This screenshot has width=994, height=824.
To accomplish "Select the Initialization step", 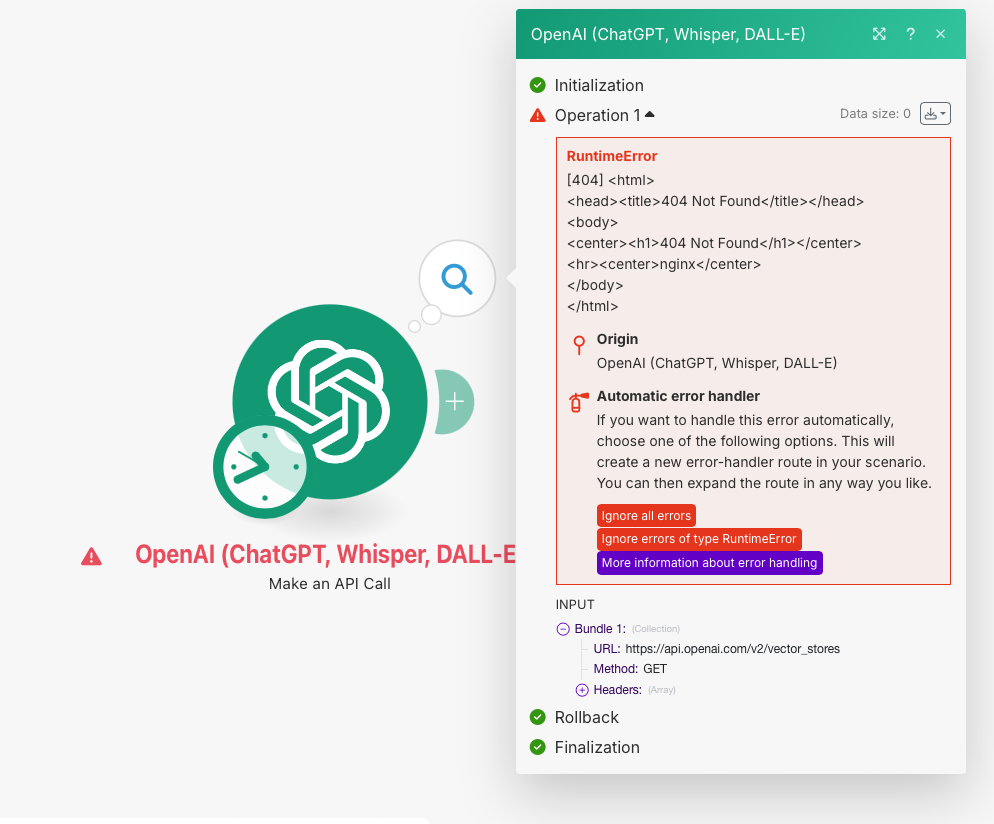I will pos(599,86).
